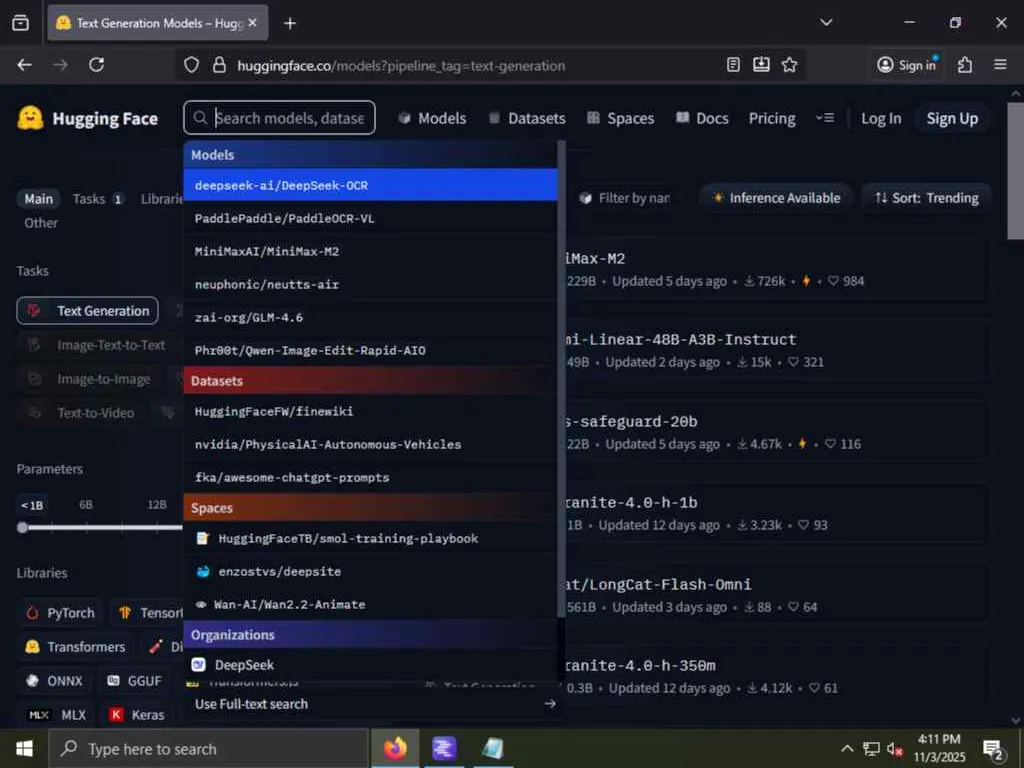This screenshot has width=1024, height=768.
Task: Bookmark this page with star icon
Action: pos(790,65)
